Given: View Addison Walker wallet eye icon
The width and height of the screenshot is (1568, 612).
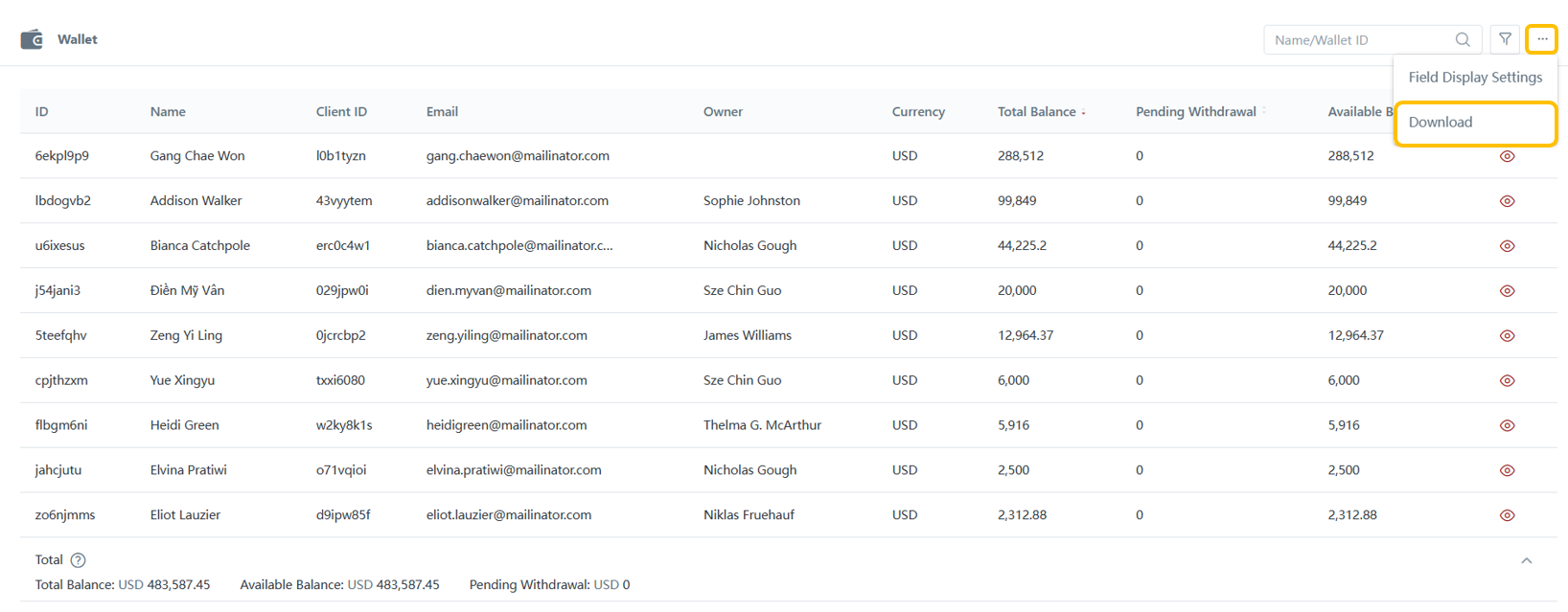Looking at the screenshot, I should click(1507, 201).
